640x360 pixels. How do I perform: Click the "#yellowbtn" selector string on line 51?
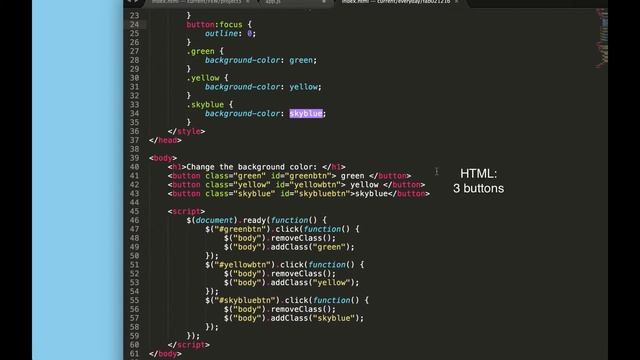pyautogui.click(x=242, y=265)
